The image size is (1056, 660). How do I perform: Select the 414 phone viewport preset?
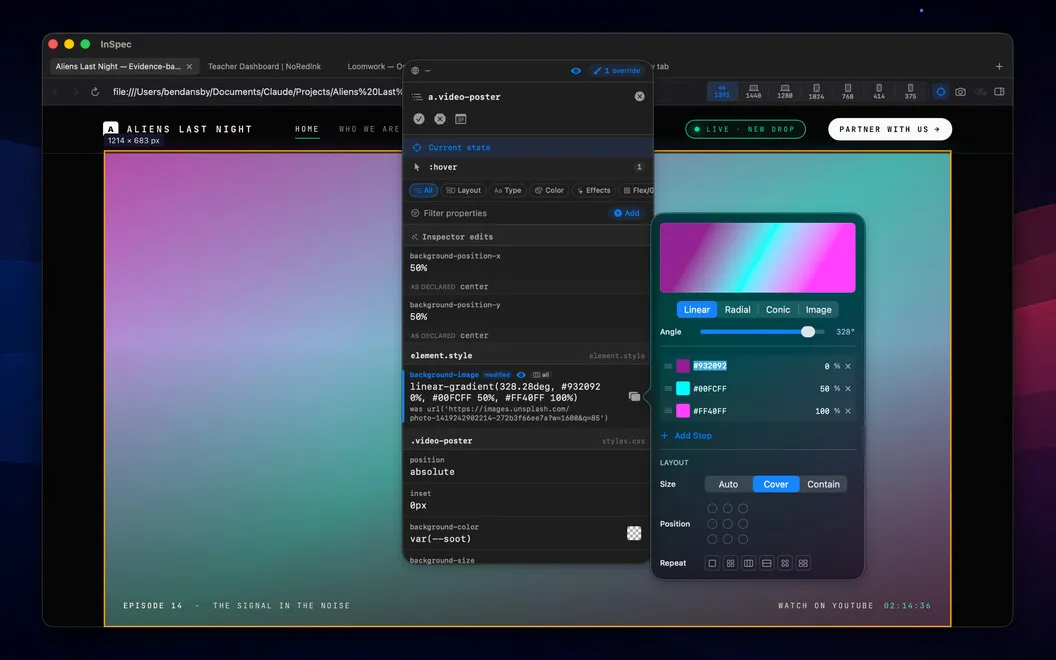coord(879,92)
